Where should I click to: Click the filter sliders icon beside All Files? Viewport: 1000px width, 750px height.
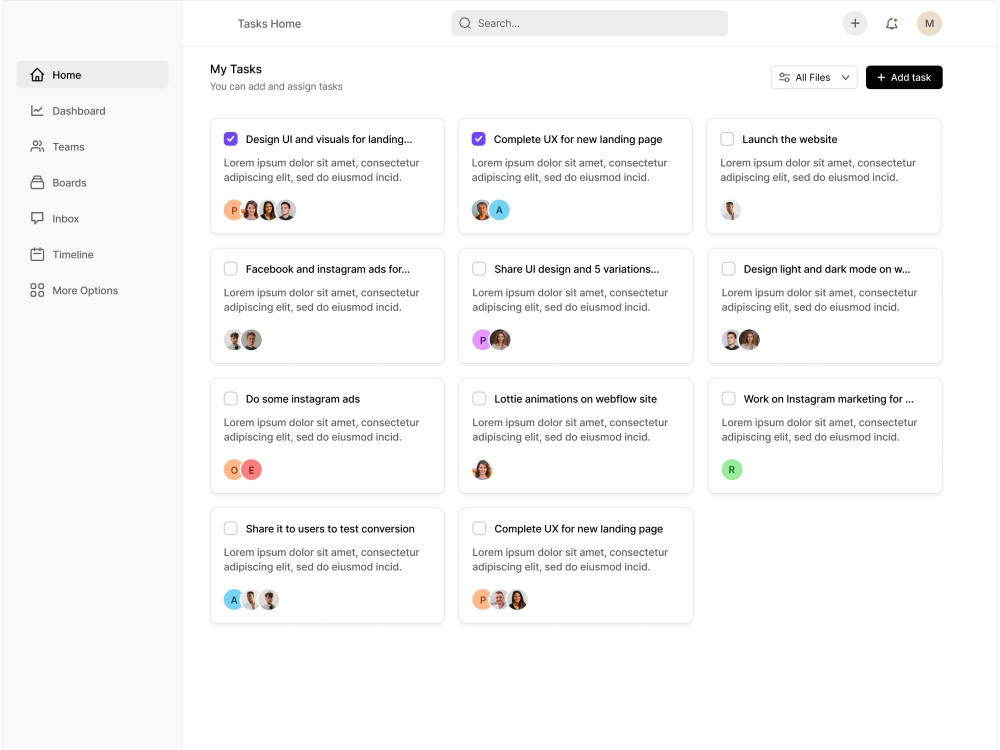(x=784, y=77)
